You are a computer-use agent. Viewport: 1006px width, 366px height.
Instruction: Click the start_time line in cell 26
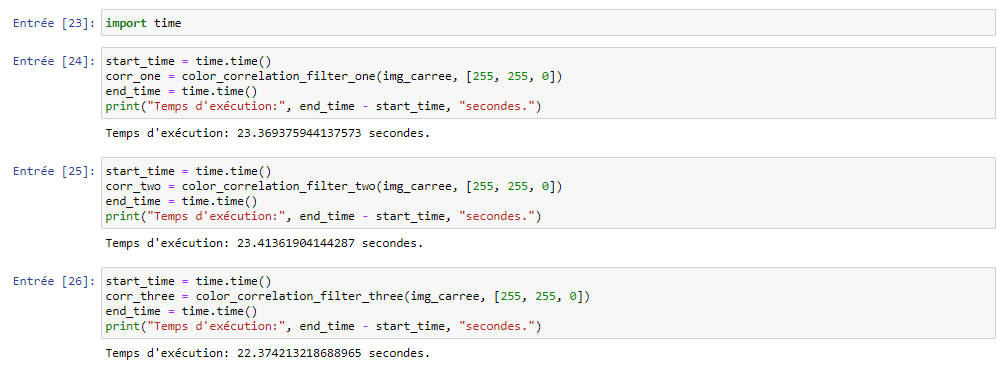click(189, 281)
